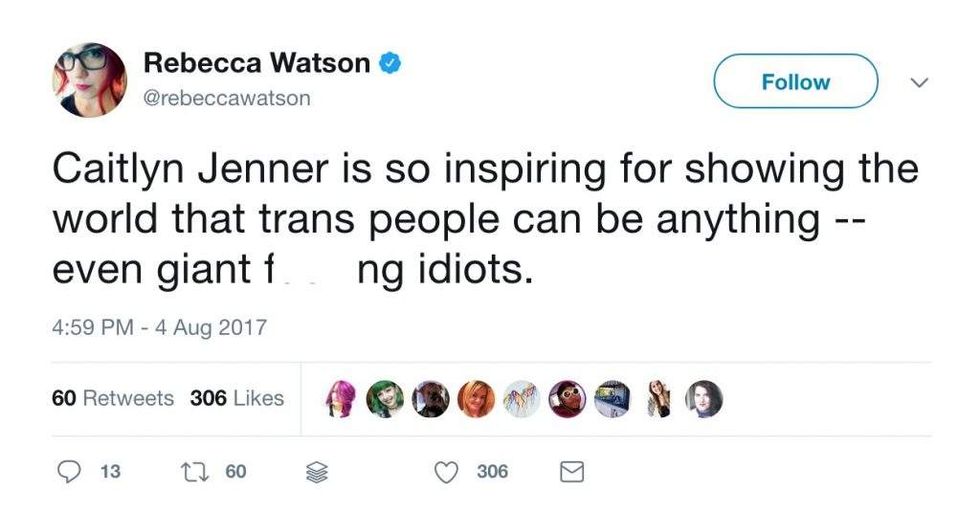This screenshot has height=514, width=980.
Task: Click the blue verified badge
Action: 391,64
